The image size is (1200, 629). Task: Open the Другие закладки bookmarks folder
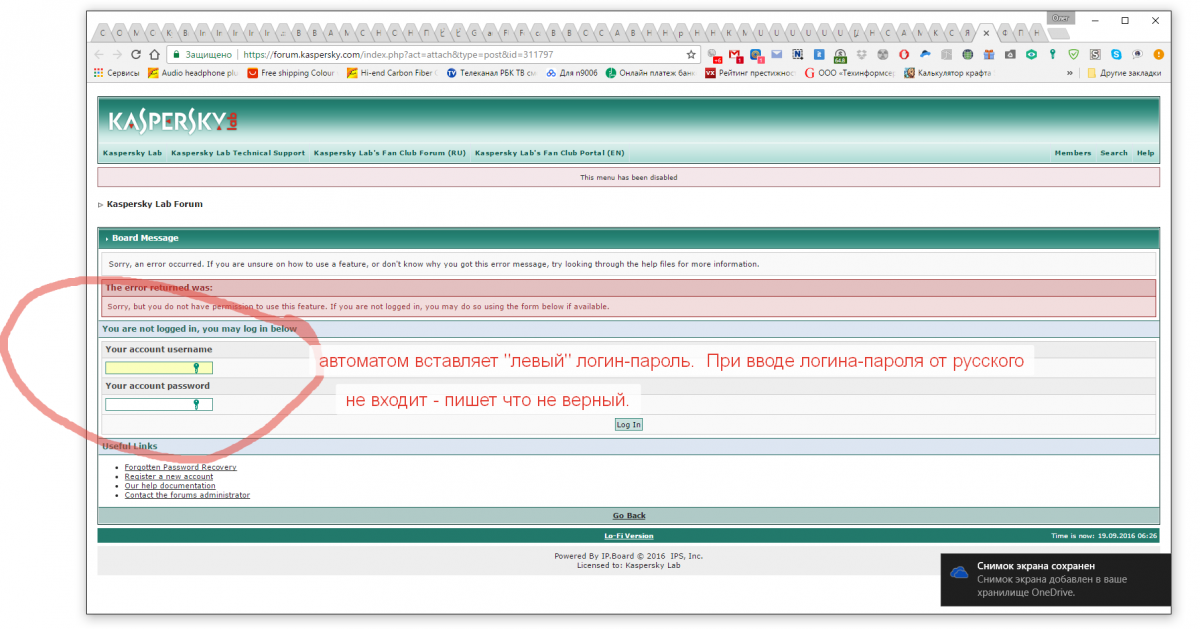coord(1124,73)
